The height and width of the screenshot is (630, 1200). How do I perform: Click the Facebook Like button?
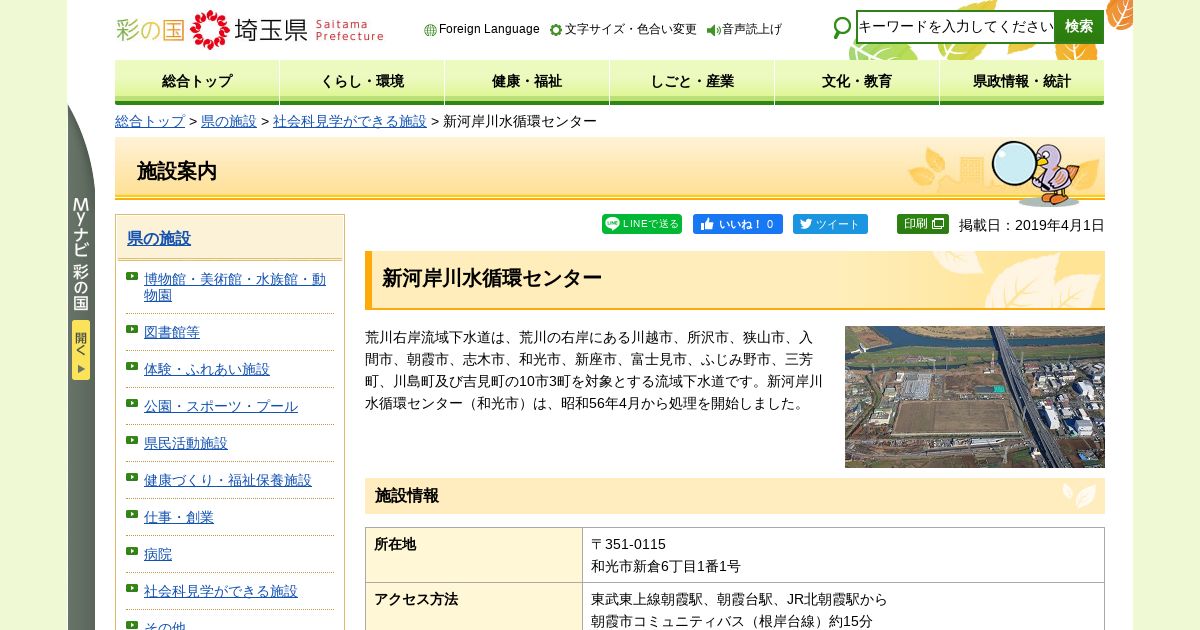coord(738,224)
